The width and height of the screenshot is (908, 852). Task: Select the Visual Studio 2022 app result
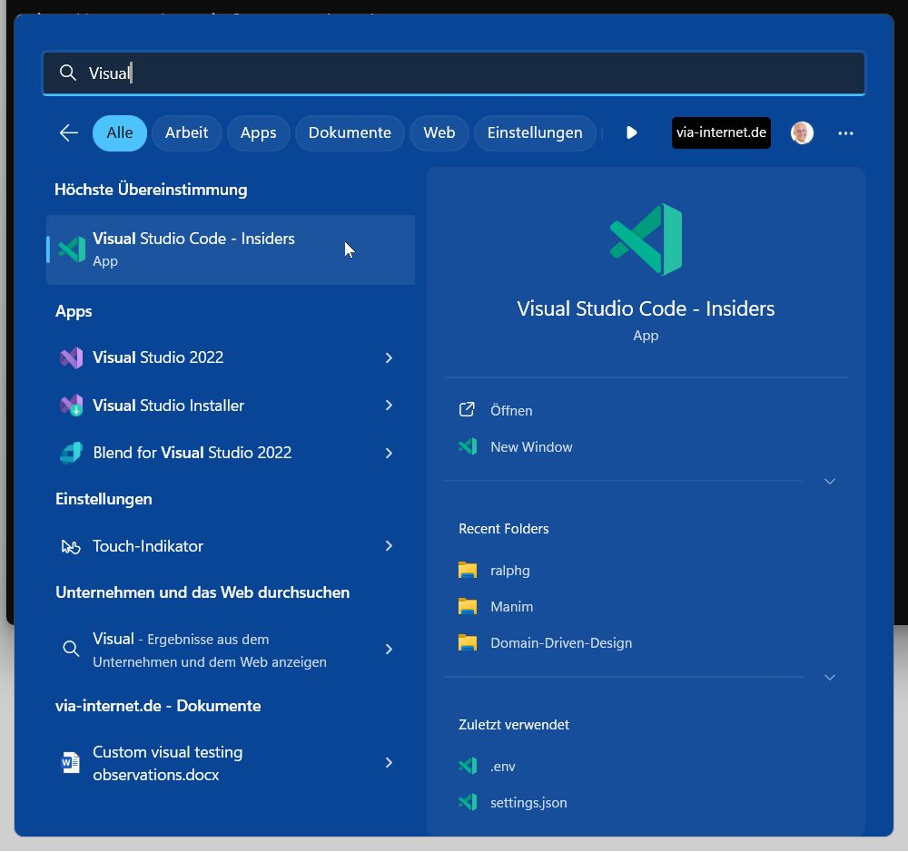[230, 358]
